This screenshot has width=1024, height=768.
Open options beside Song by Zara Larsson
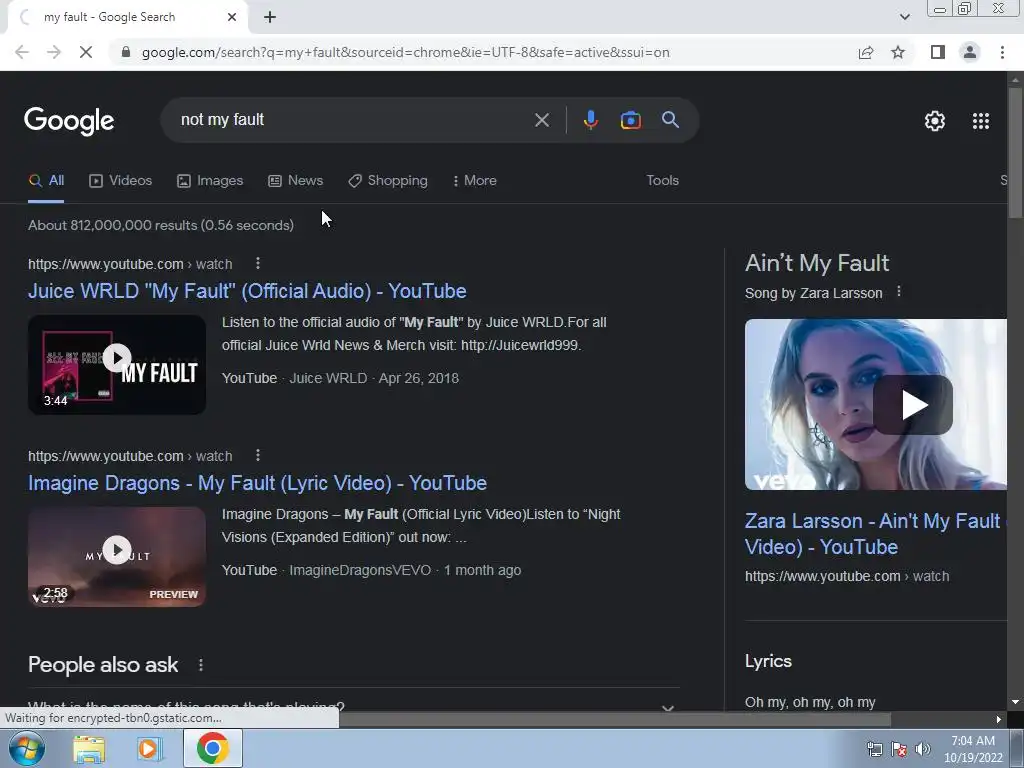point(899,292)
